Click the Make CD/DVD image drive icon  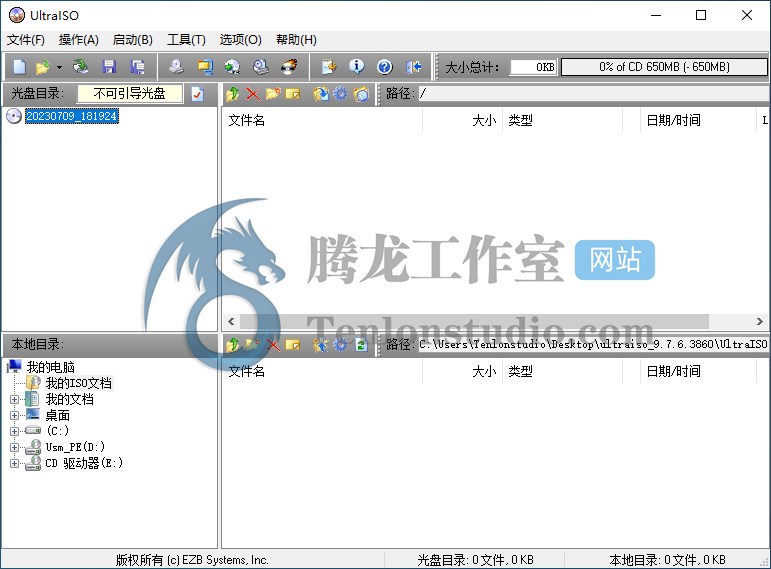tap(176, 66)
